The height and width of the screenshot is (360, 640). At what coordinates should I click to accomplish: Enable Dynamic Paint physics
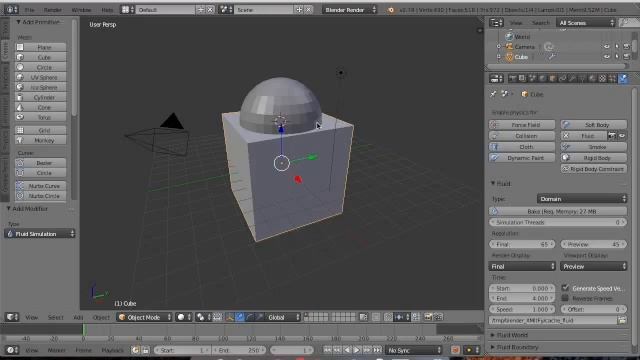pyautogui.click(x=522, y=158)
